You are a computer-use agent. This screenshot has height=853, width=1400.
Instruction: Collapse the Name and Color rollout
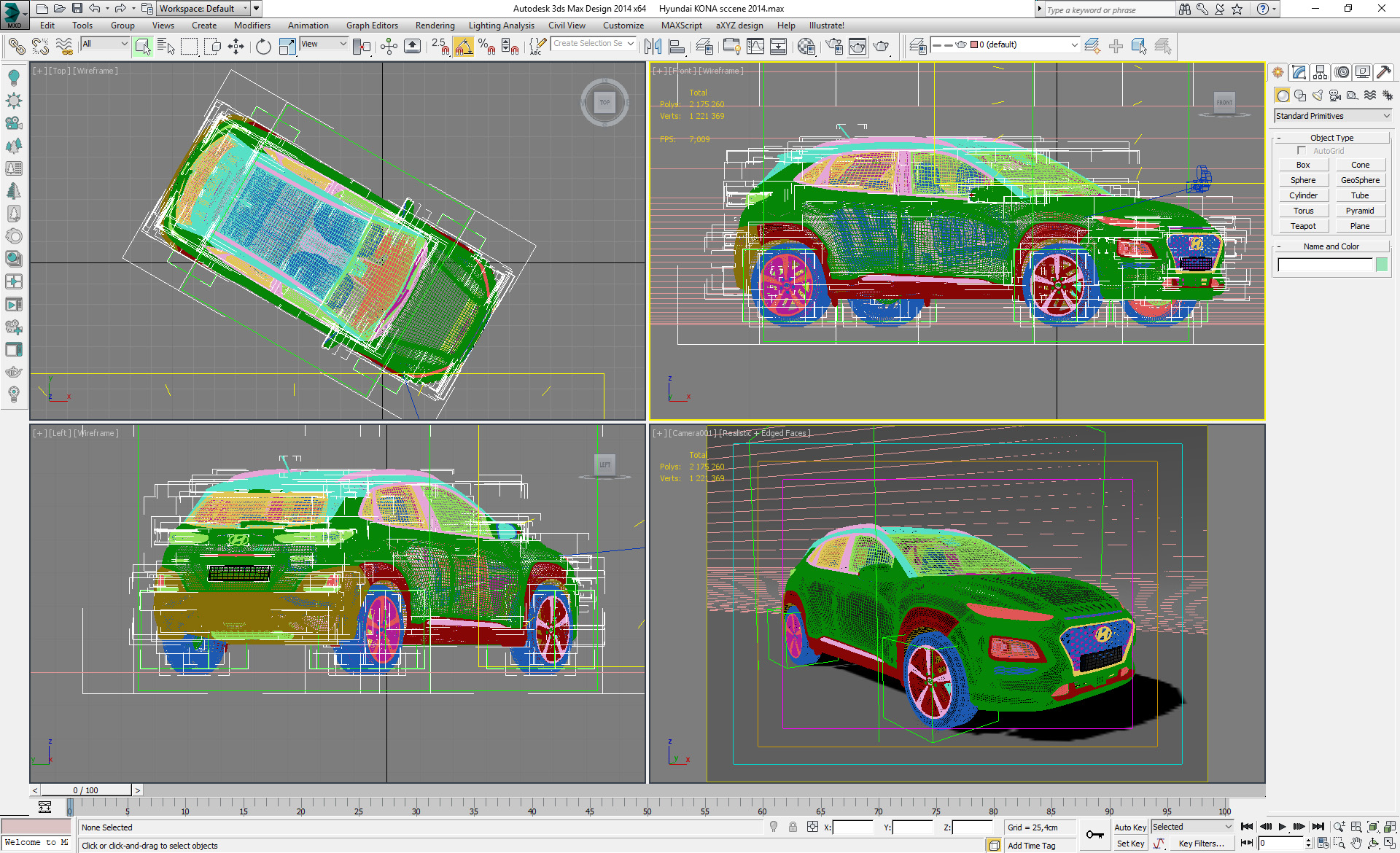1331,246
